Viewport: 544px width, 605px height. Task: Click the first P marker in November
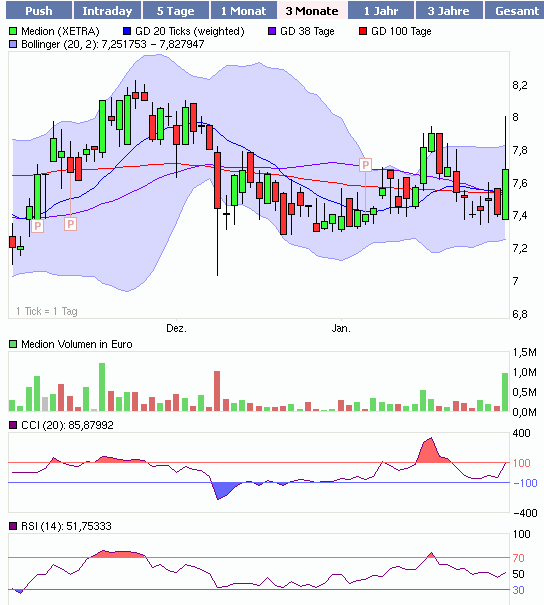point(37,226)
